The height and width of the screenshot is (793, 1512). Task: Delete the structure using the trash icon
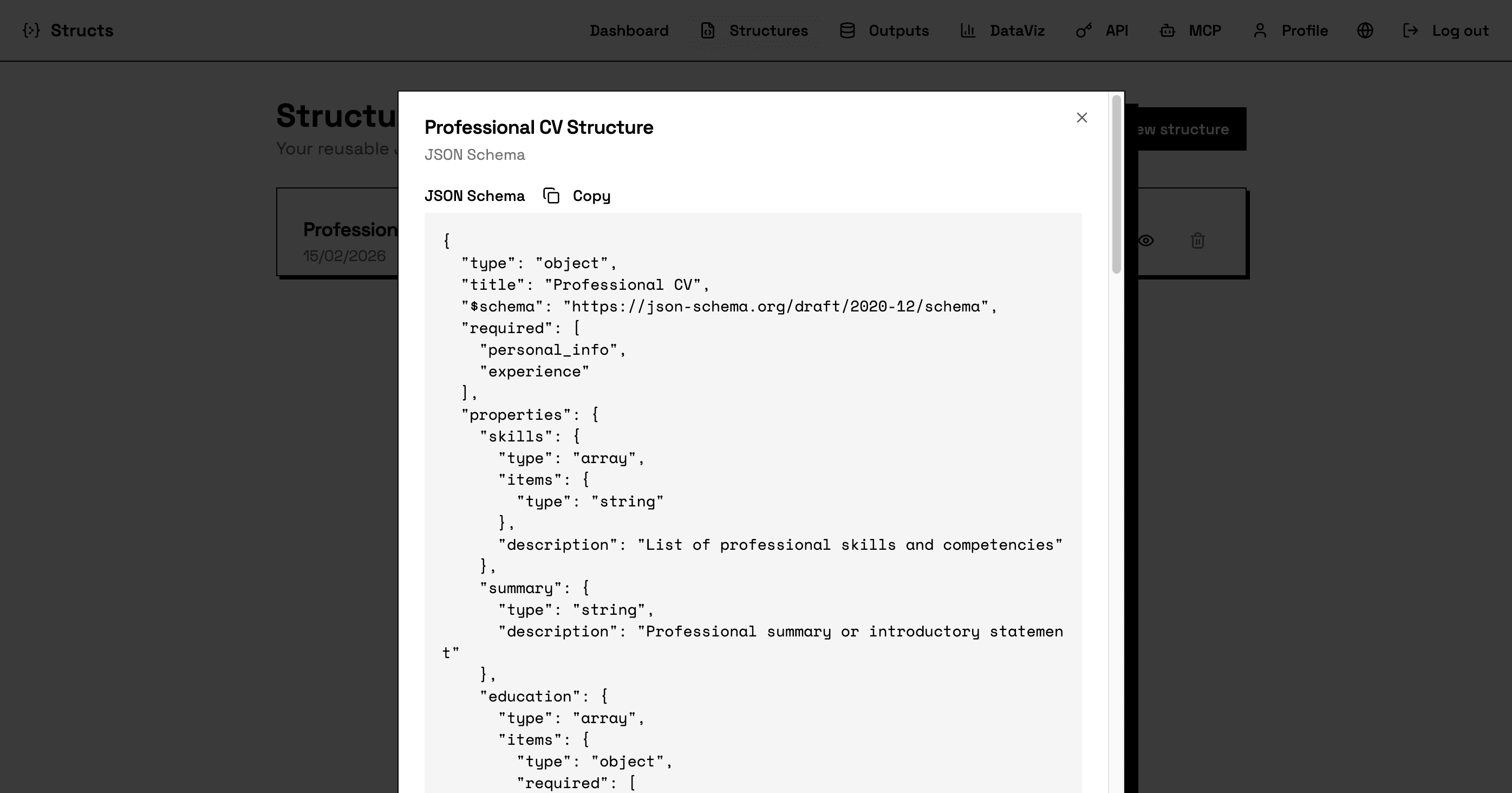1197,240
